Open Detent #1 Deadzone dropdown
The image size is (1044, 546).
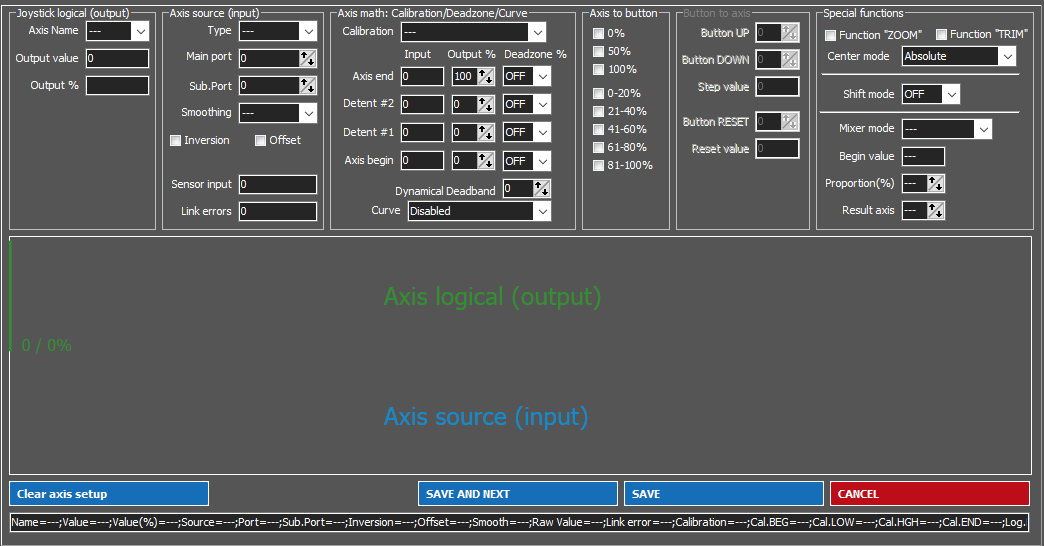[x=527, y=133]
